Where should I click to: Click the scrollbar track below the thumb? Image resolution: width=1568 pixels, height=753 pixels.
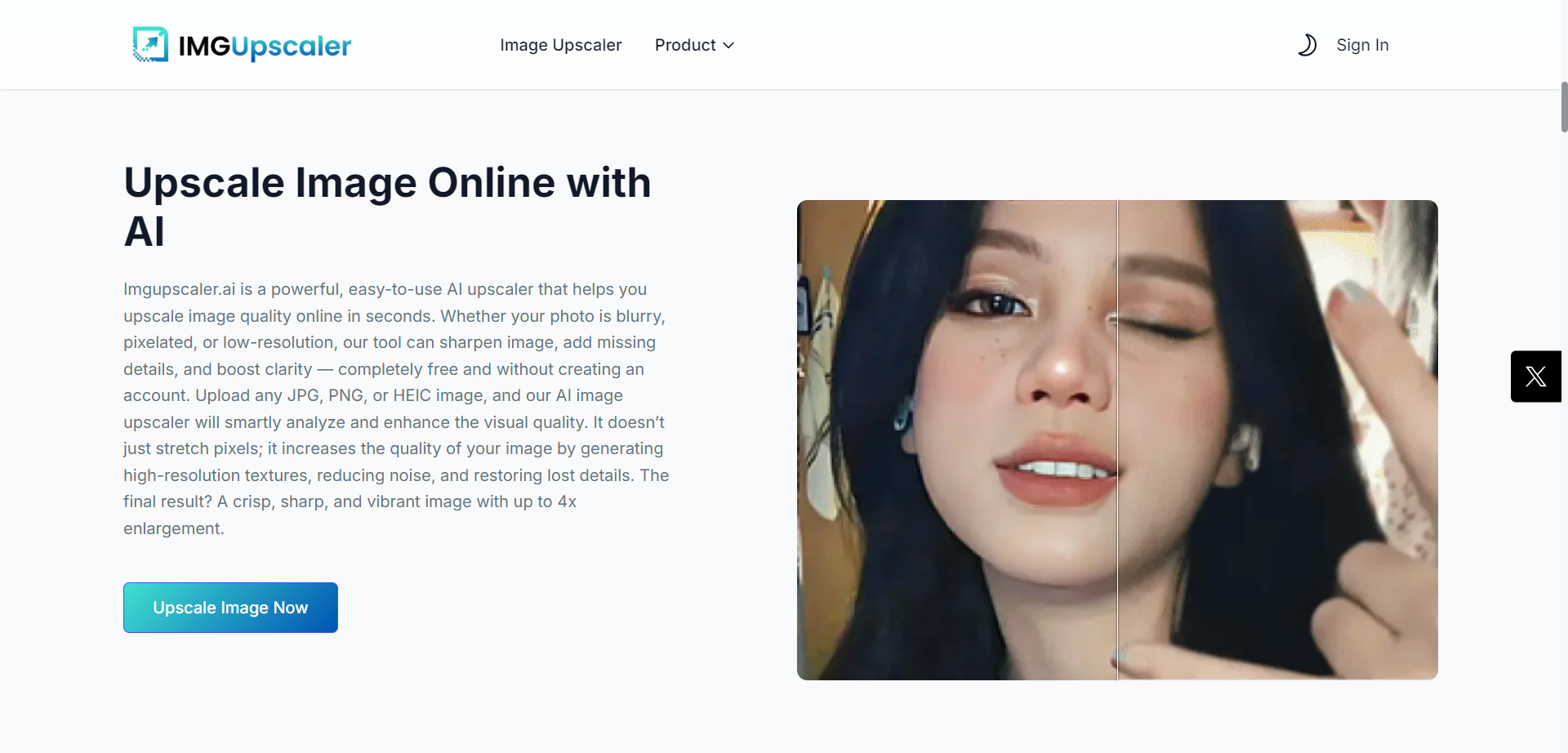(1564, 441)
